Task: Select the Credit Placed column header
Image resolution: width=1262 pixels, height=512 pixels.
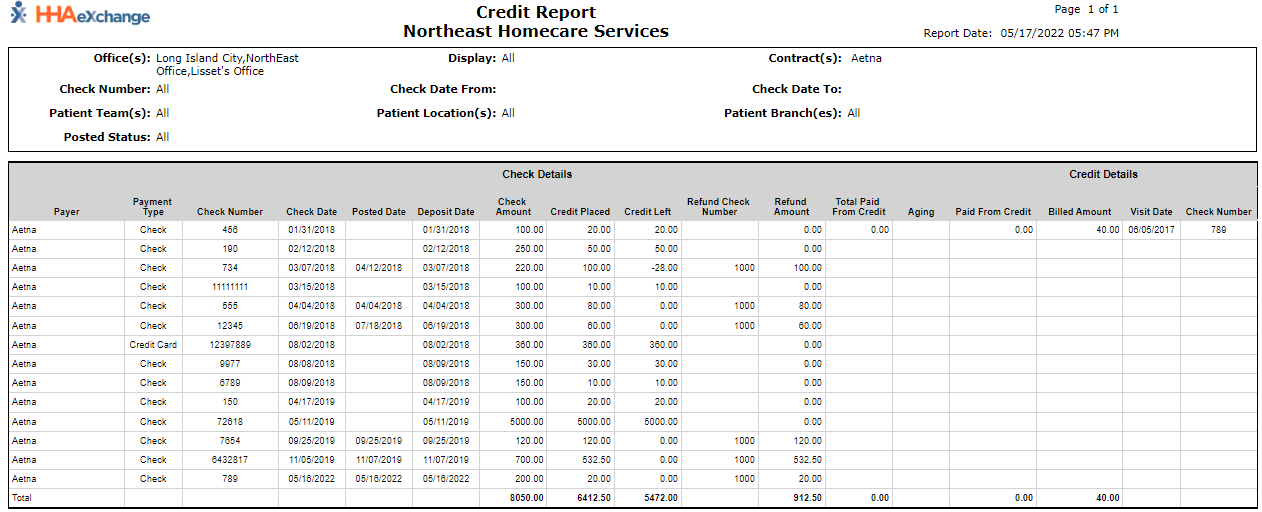Action: pos(580,212)
